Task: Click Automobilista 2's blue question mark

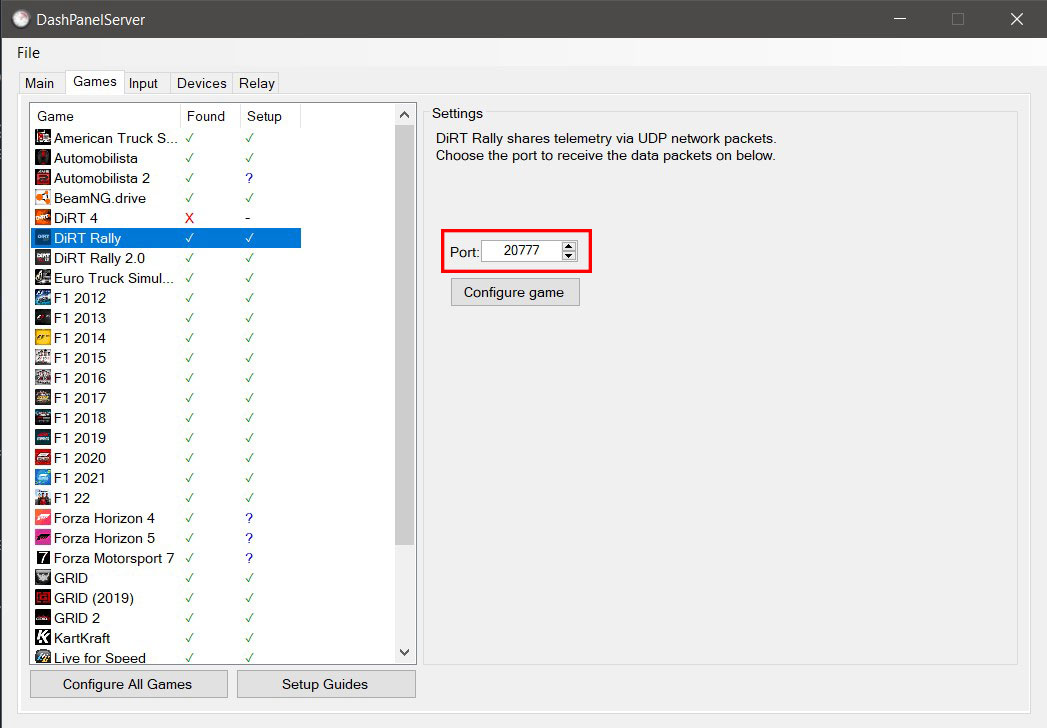Action: (x=249, y=178)
